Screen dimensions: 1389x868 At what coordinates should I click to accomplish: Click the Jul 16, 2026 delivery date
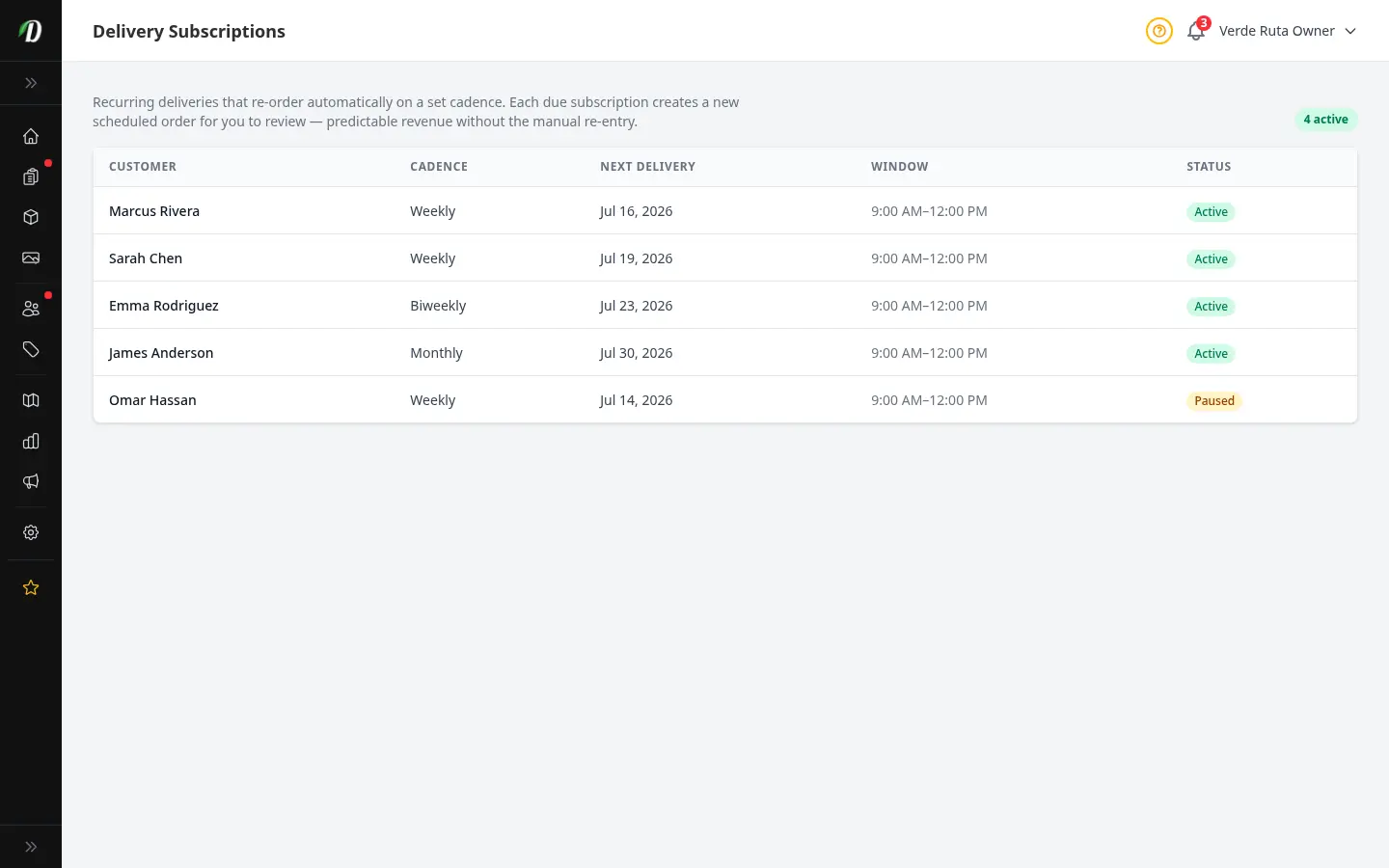pos(636,211)
